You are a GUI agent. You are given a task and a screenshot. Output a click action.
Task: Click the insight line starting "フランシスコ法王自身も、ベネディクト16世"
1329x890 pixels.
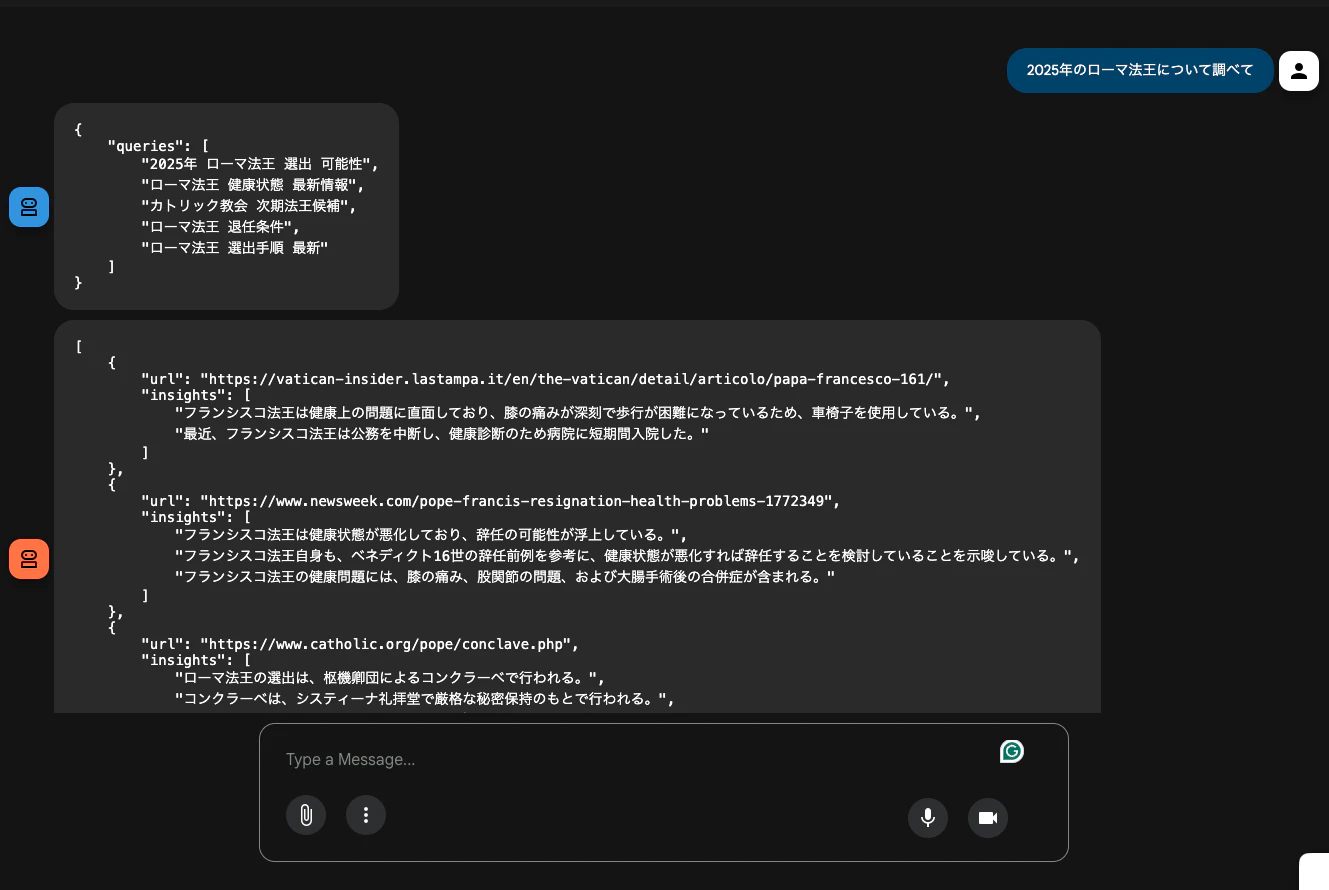(627, 556)
